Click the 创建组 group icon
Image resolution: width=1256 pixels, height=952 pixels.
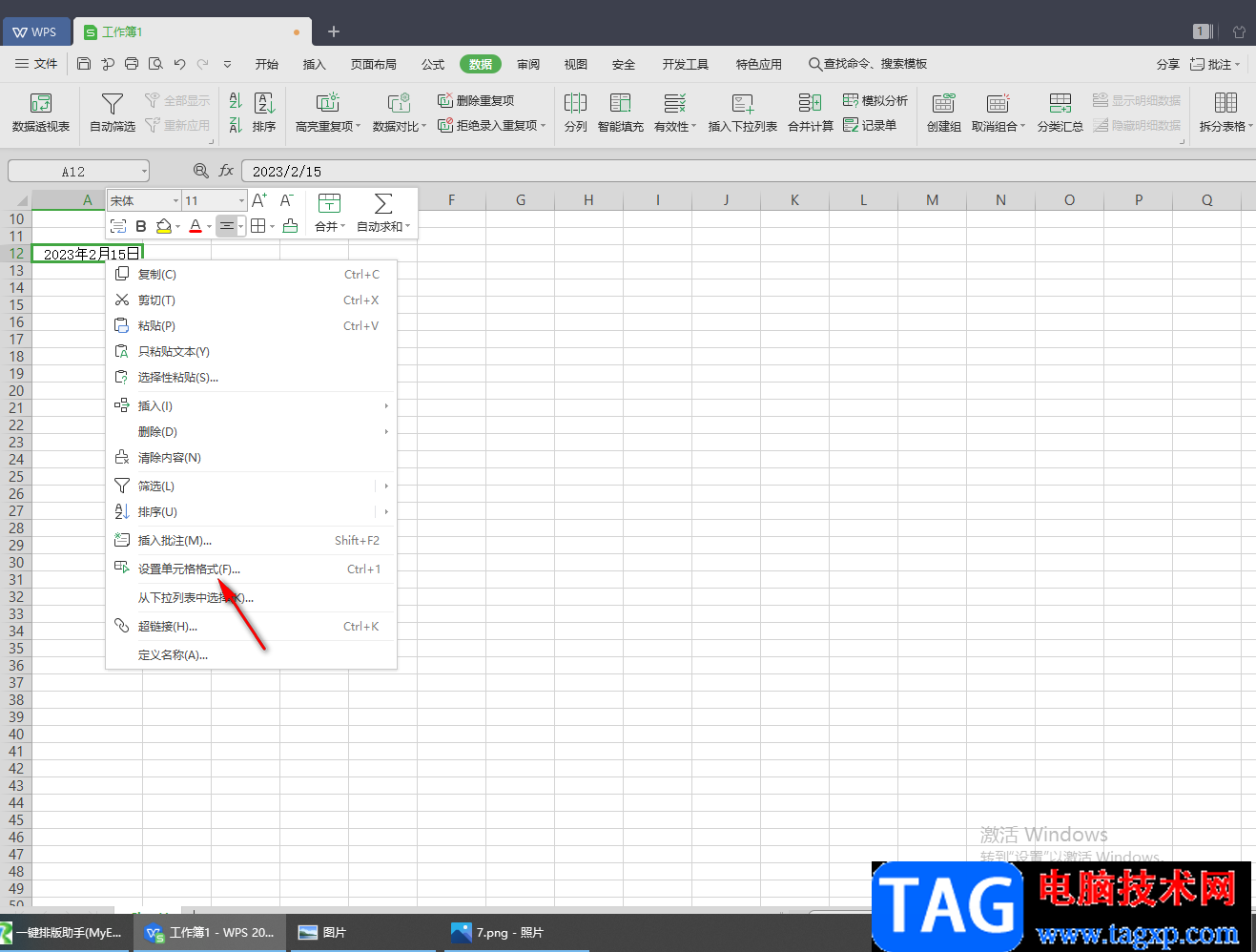(943, 102)
